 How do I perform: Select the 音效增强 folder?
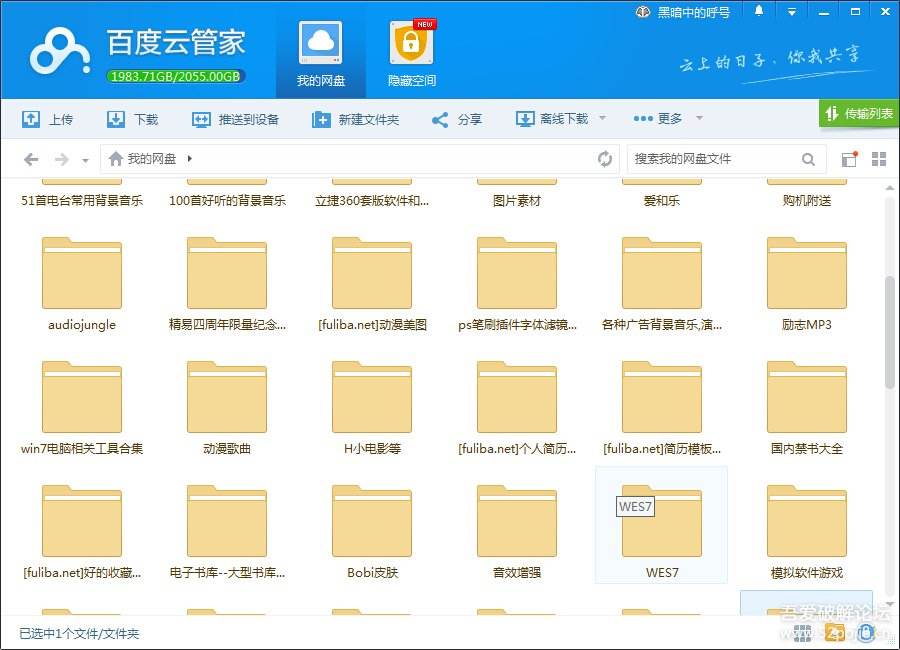[x=517, y=532]
